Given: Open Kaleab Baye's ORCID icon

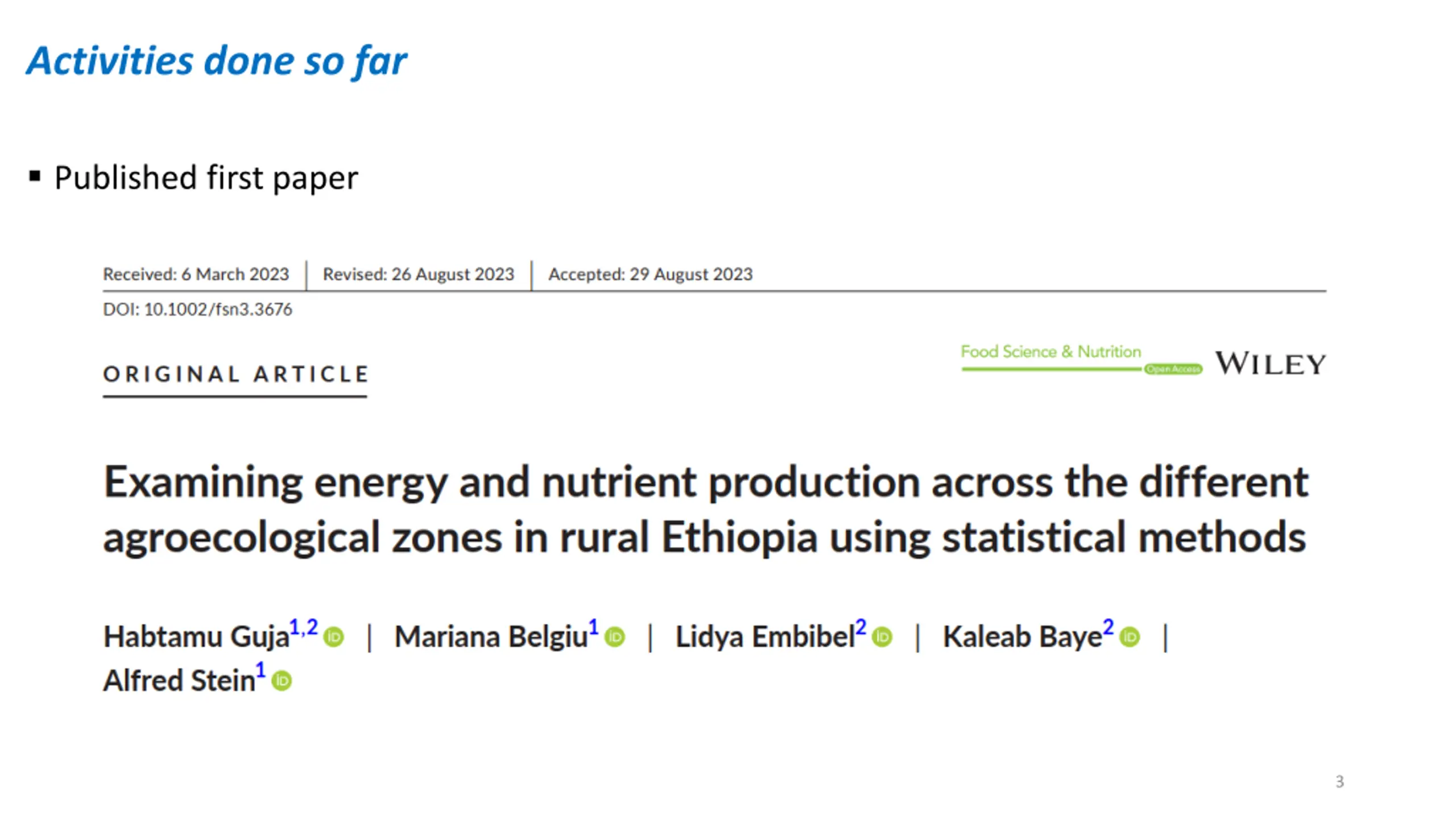Looking at the screenshot, I should (1130, 636).
